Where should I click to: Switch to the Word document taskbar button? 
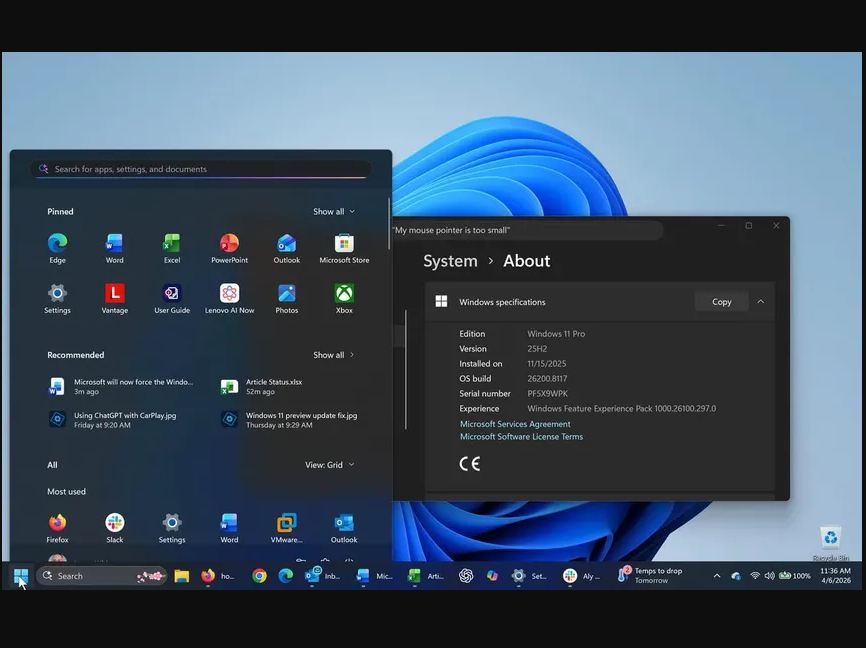(374, 576)
